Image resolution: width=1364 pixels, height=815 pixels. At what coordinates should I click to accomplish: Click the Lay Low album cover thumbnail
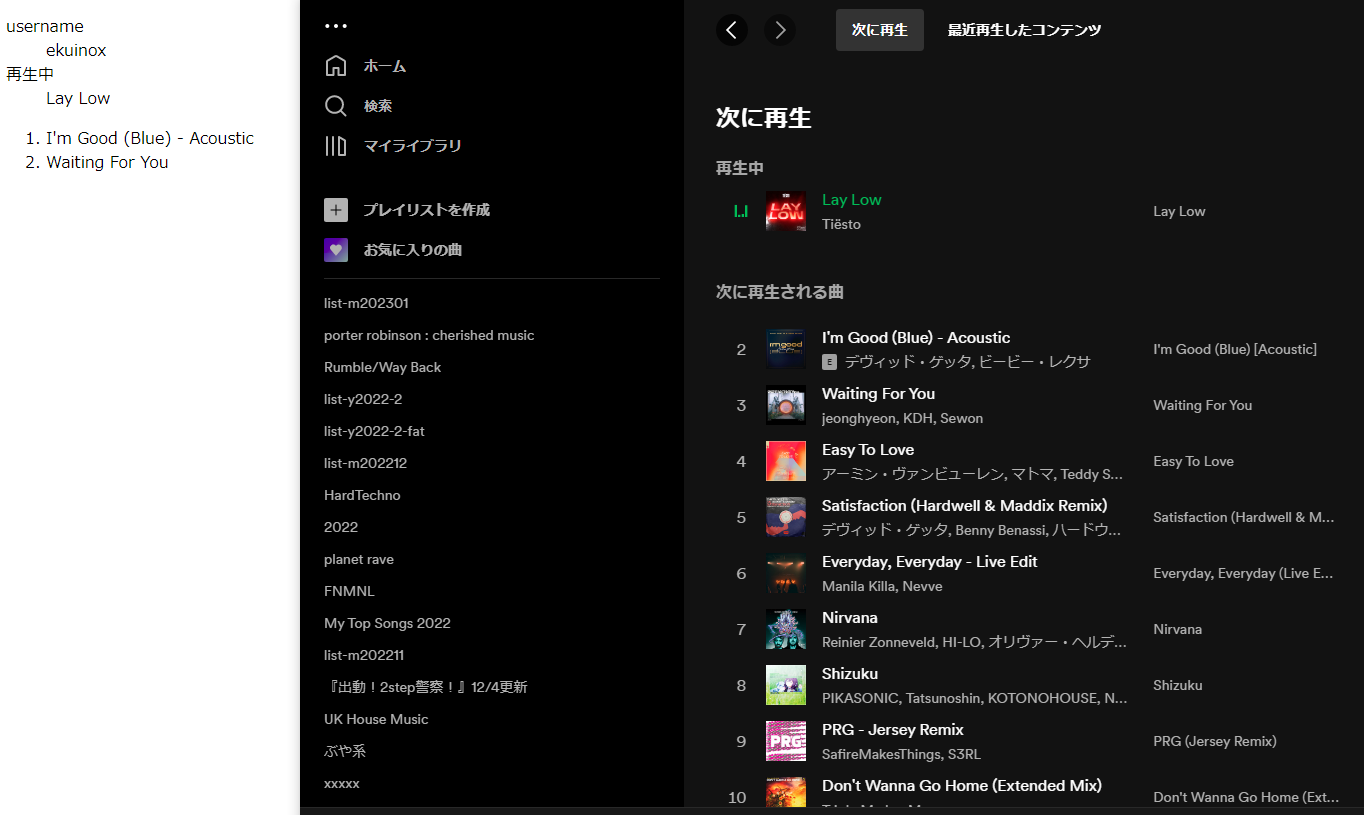tap(786, 211)
